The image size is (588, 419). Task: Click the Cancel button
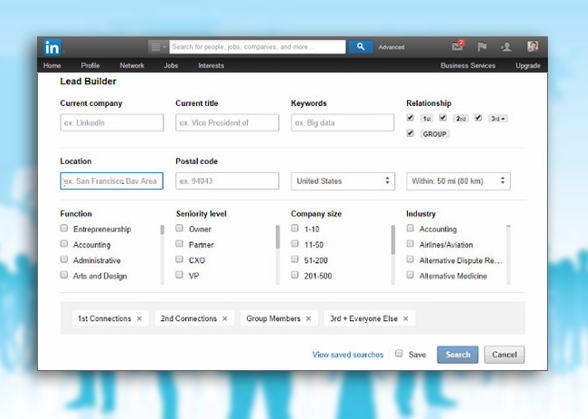pos(504,354)
